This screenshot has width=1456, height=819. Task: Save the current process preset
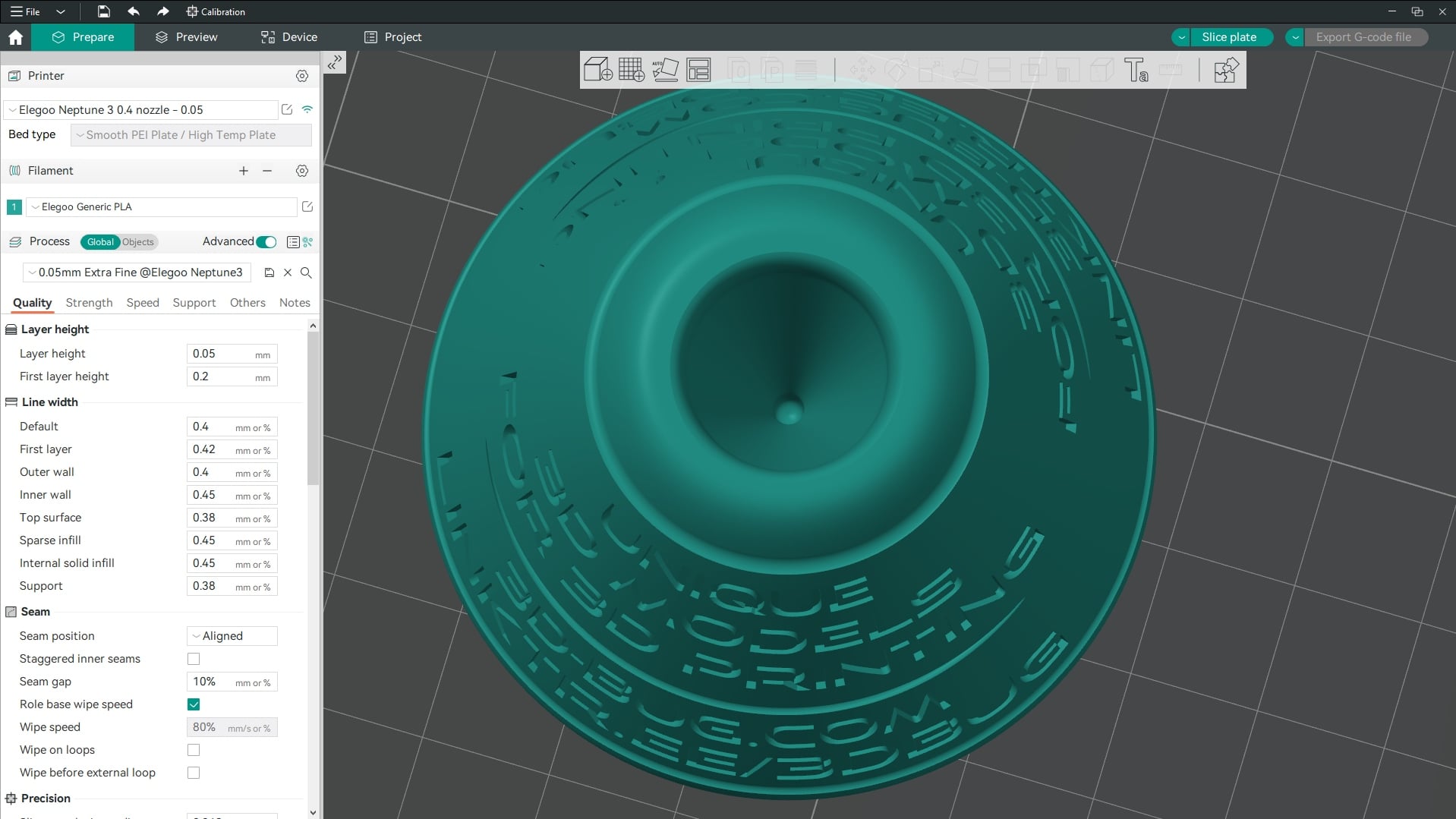[269, 272]
